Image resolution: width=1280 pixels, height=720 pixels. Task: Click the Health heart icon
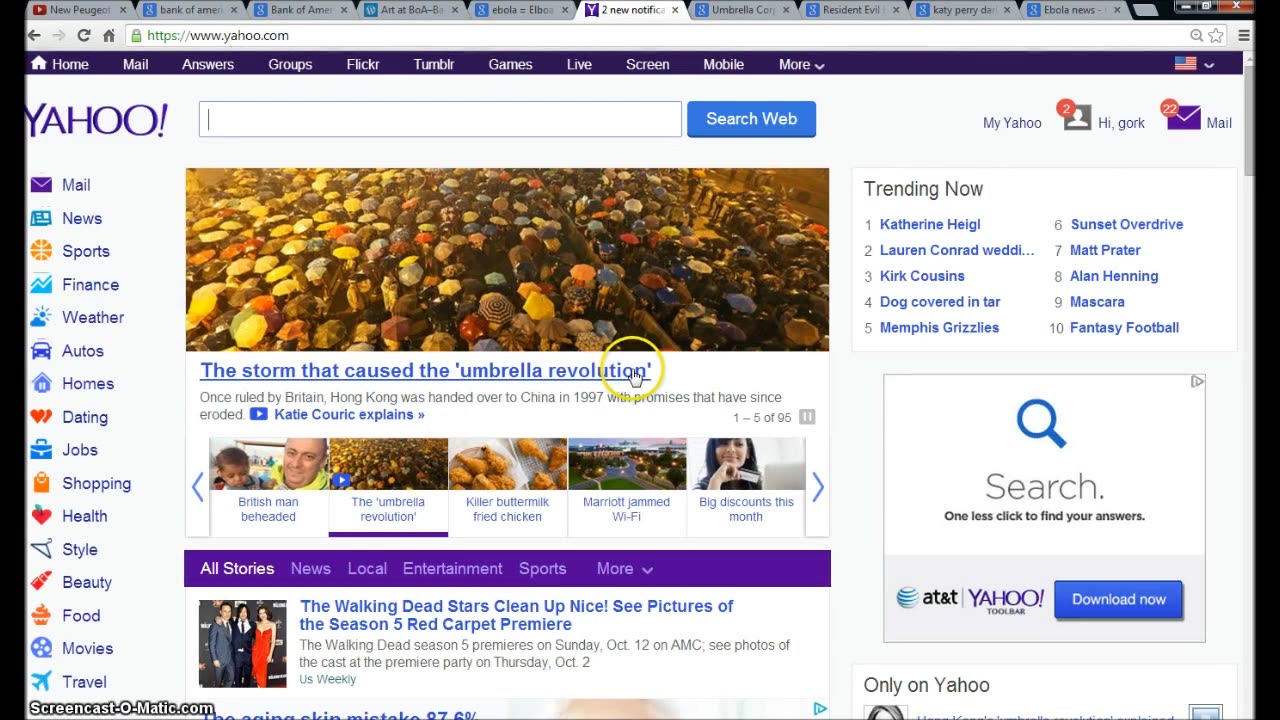tap(41, 516)
